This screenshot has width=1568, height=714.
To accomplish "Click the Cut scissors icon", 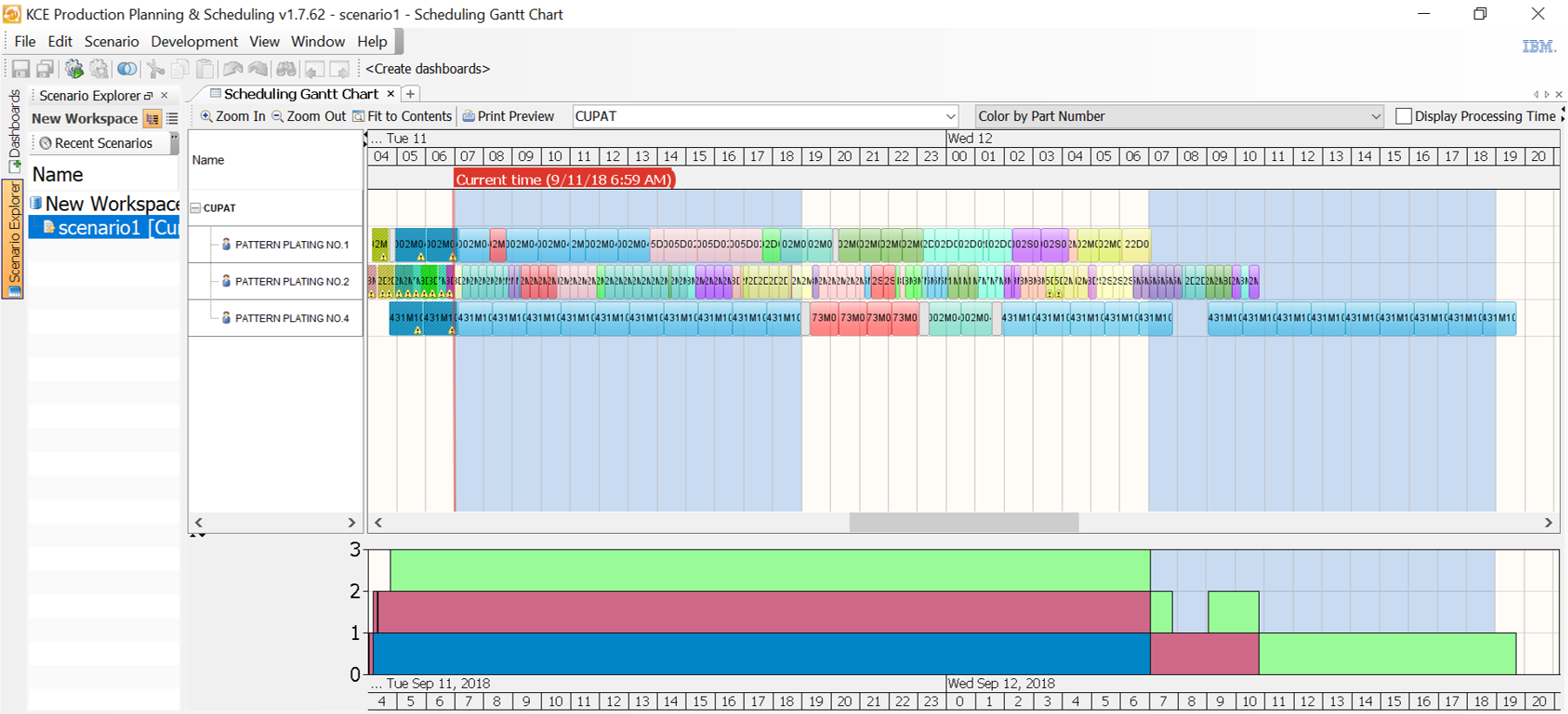I will coord(156,69).
